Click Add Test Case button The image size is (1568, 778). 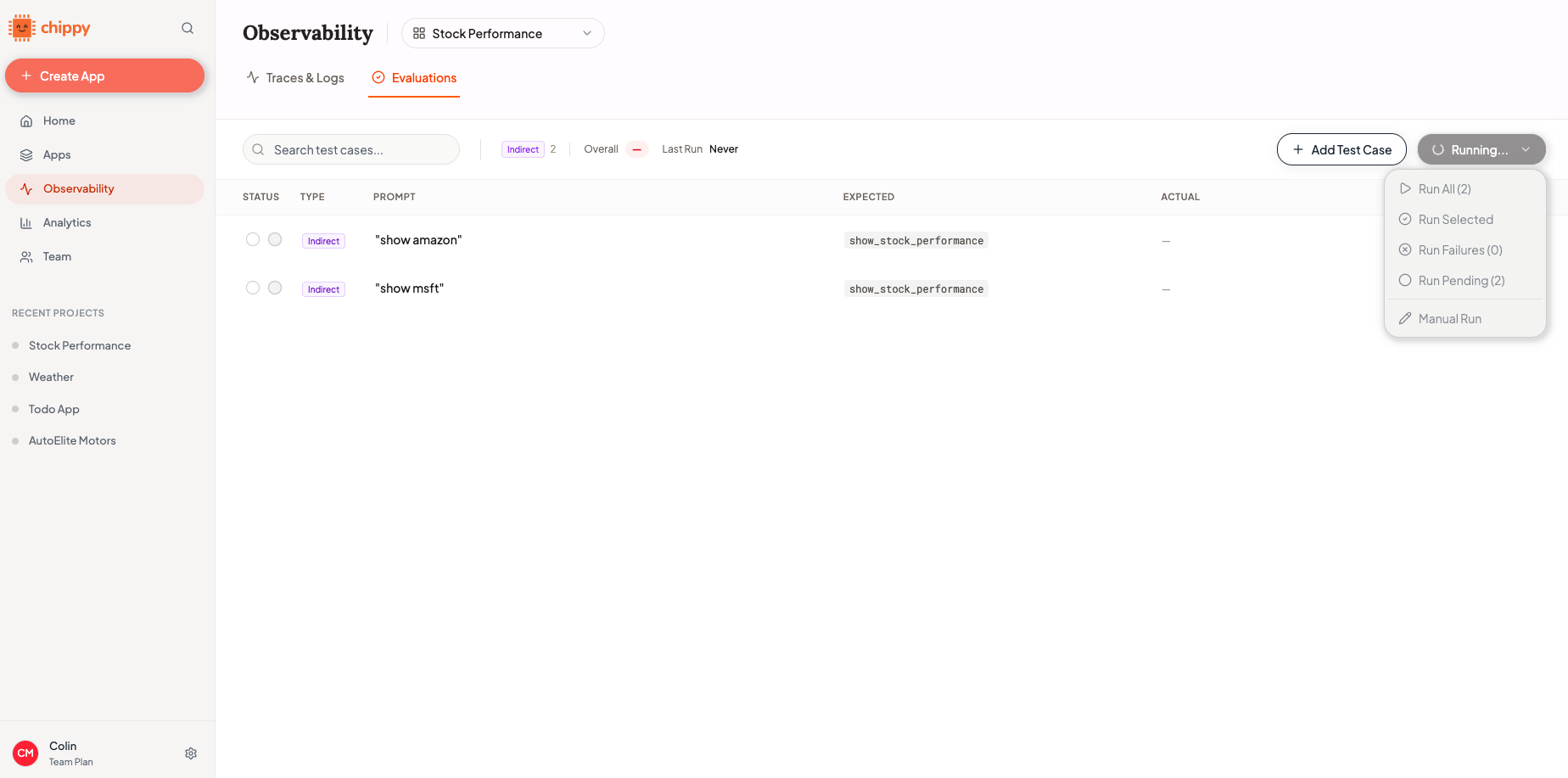1341,149
